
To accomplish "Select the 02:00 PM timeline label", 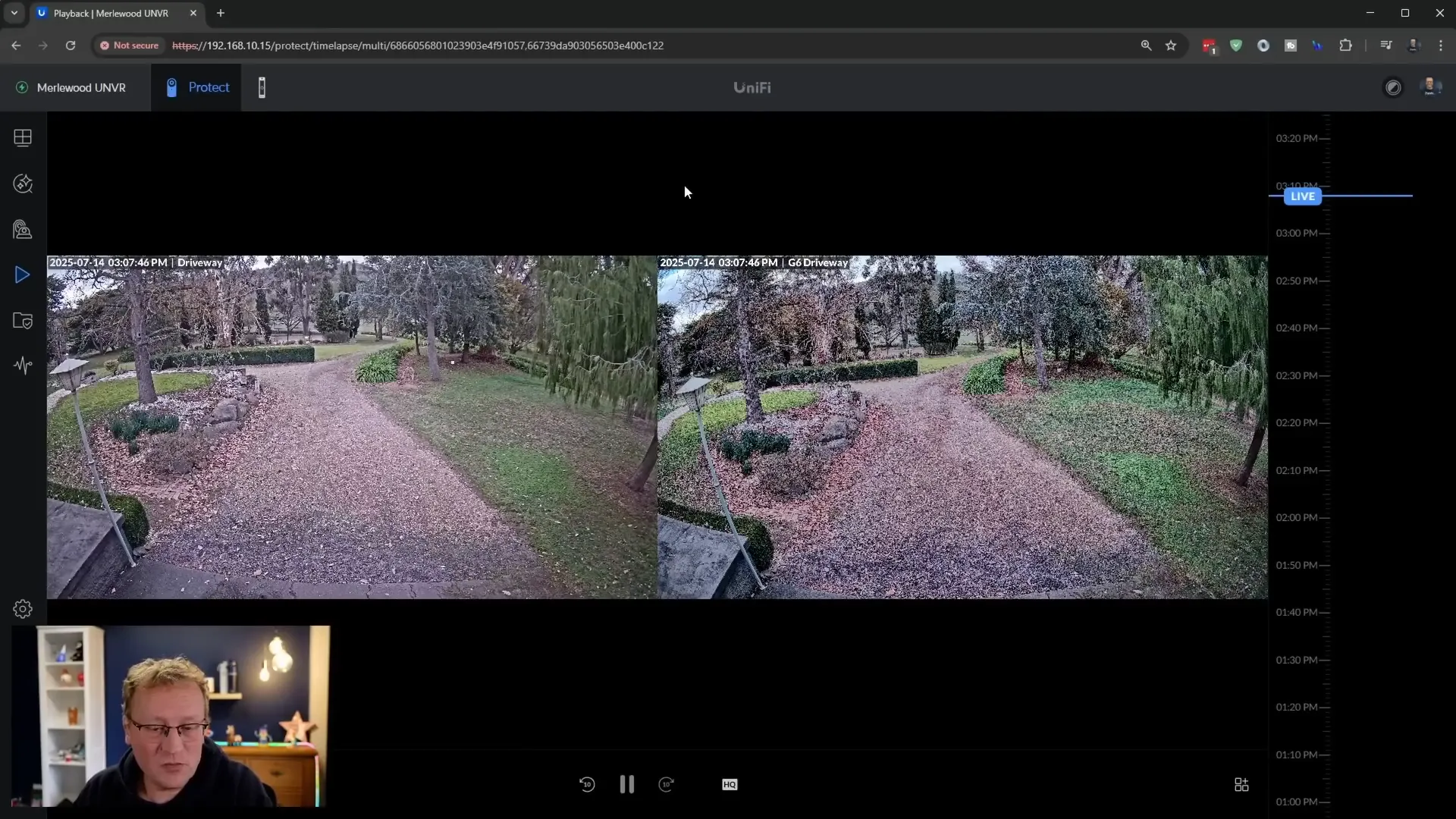I will [x=1297, y=517].
